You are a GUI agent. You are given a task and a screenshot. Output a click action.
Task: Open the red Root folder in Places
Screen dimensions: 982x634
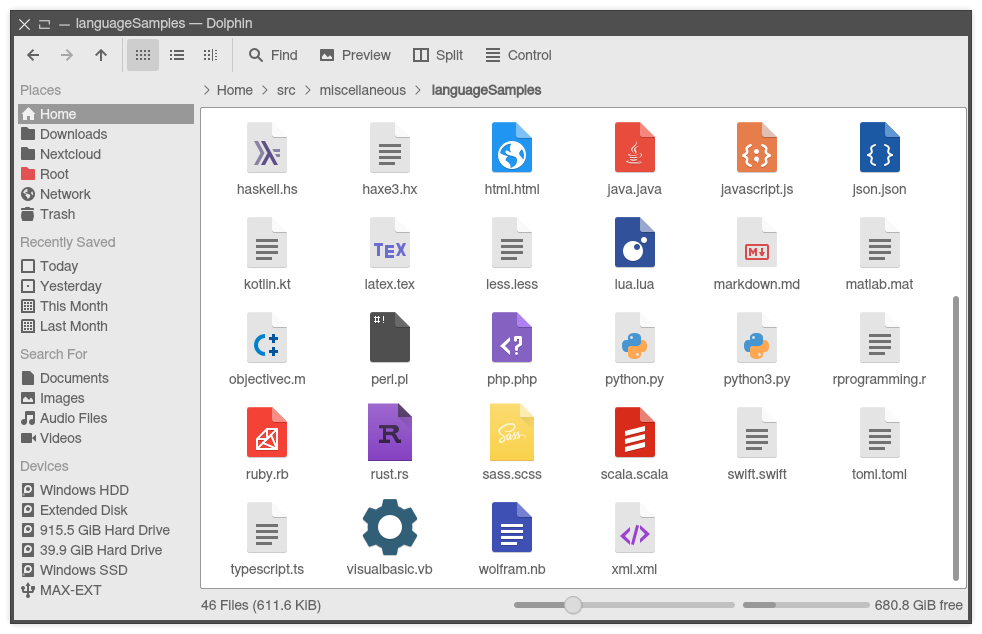click(x=106, y=174)
